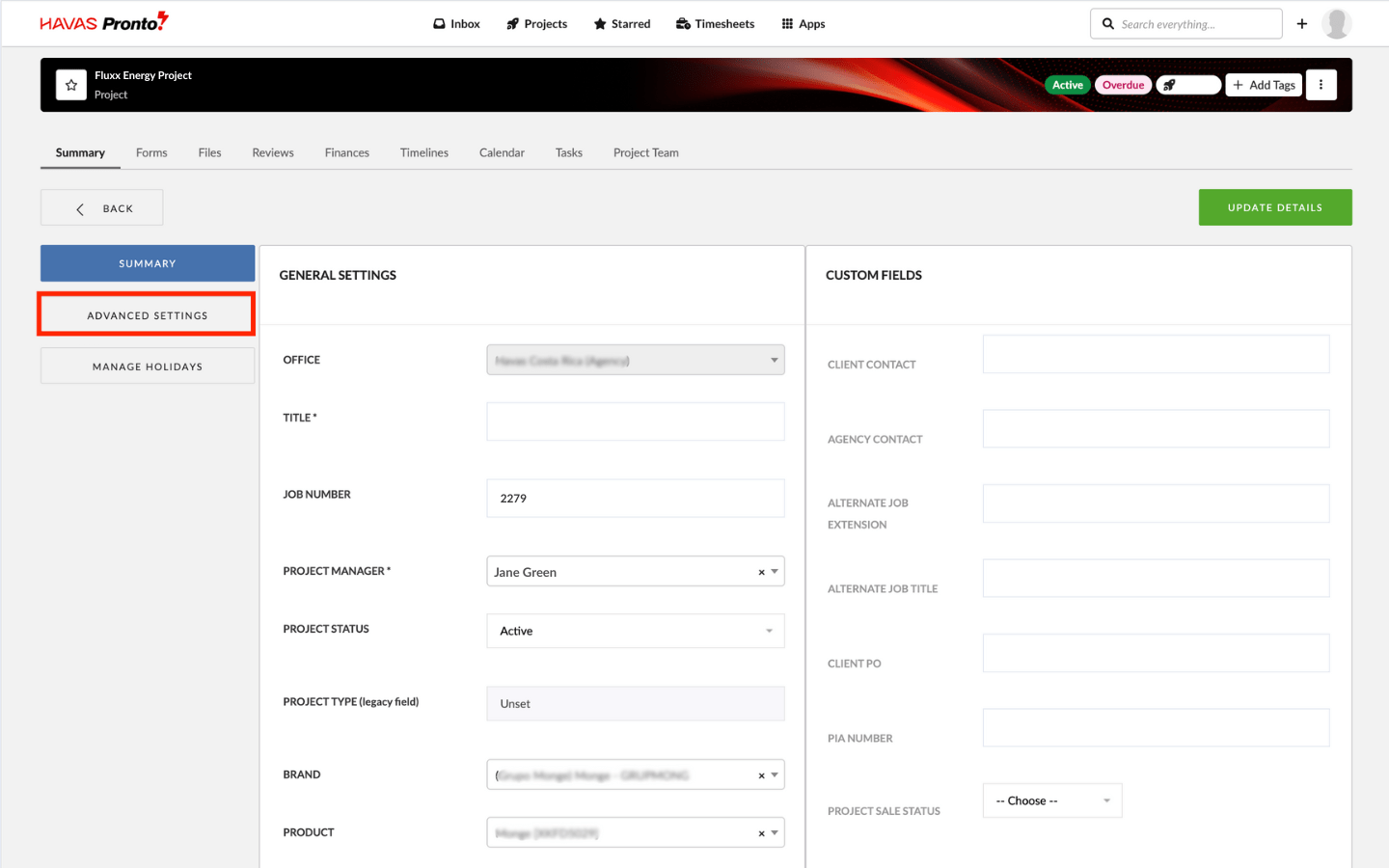
Task: Switch to the Reviews tab
Action: click(273, 152)
